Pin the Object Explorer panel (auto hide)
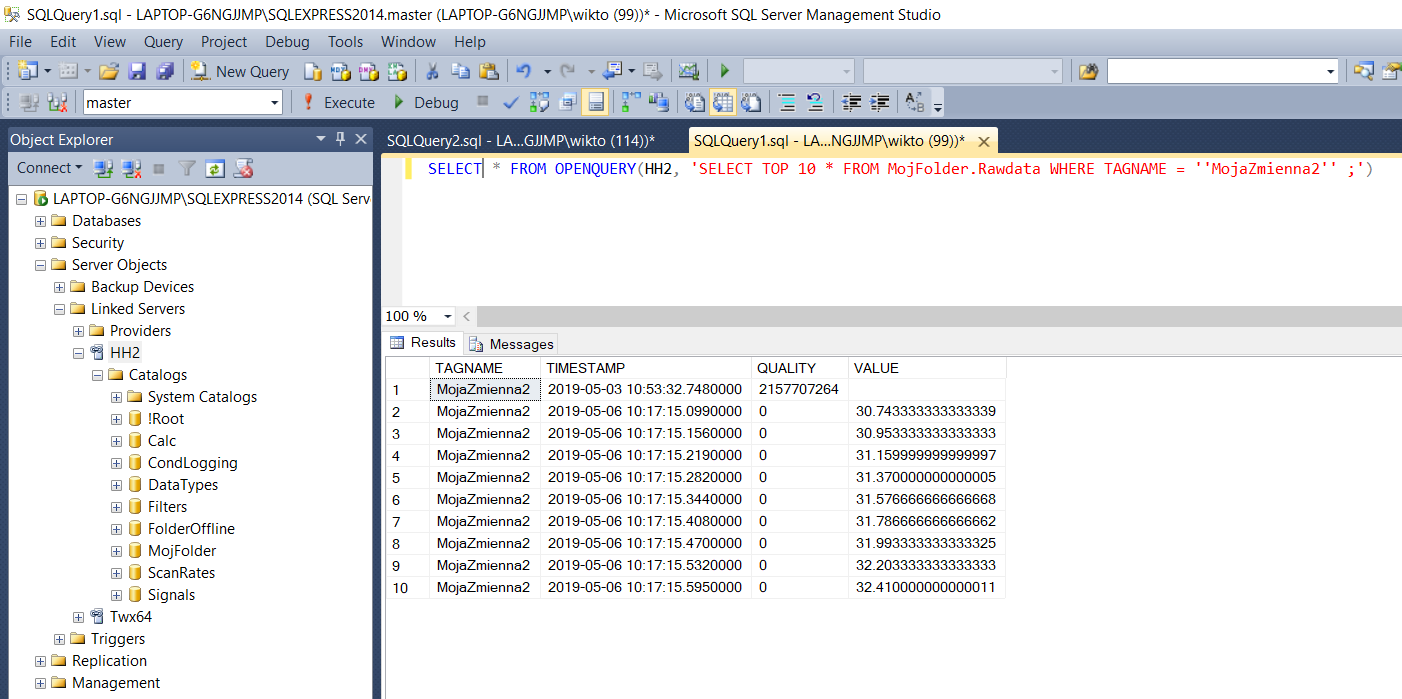 tap(340, 139)
